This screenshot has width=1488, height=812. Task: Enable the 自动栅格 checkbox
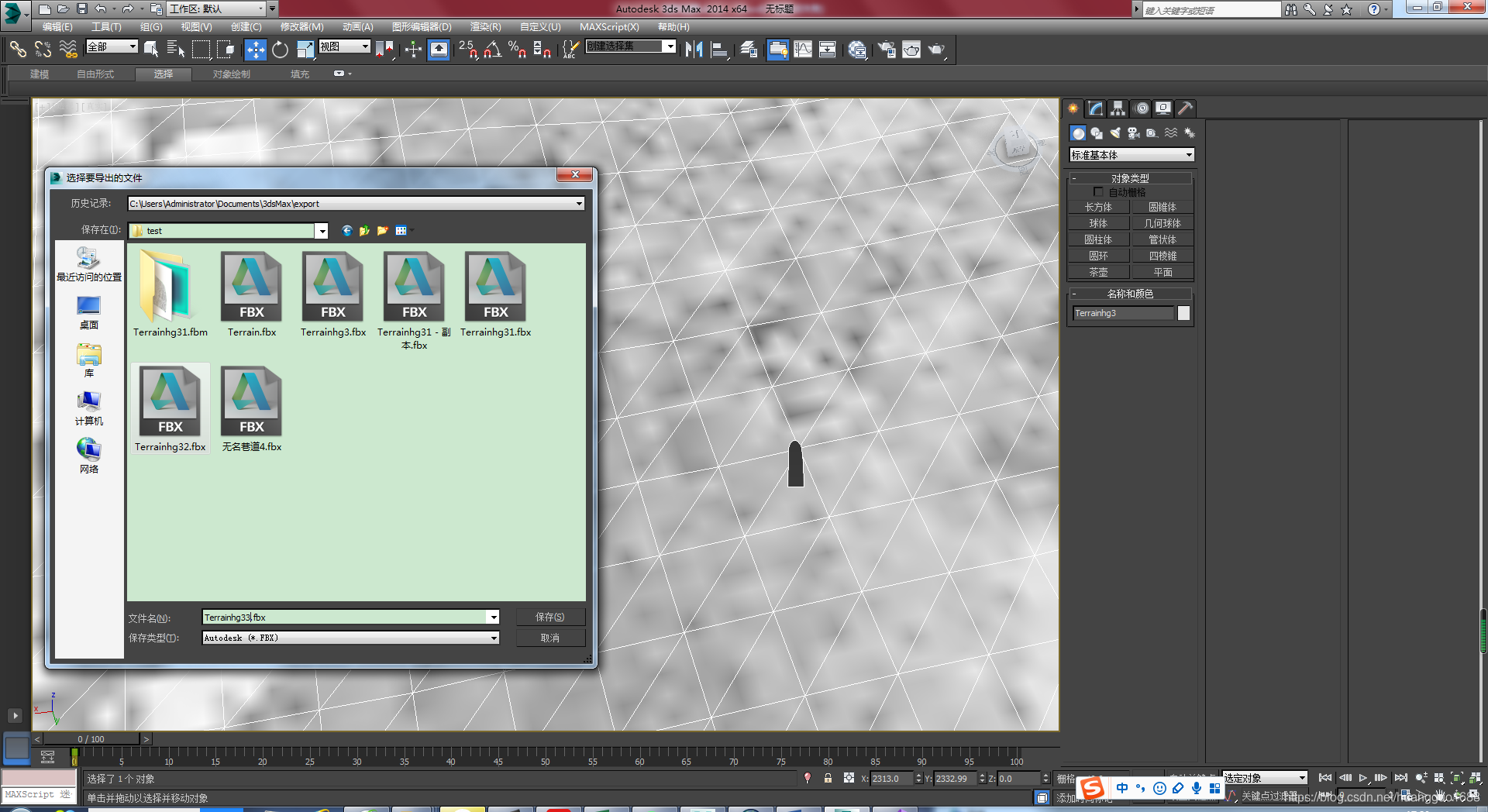1098,191
